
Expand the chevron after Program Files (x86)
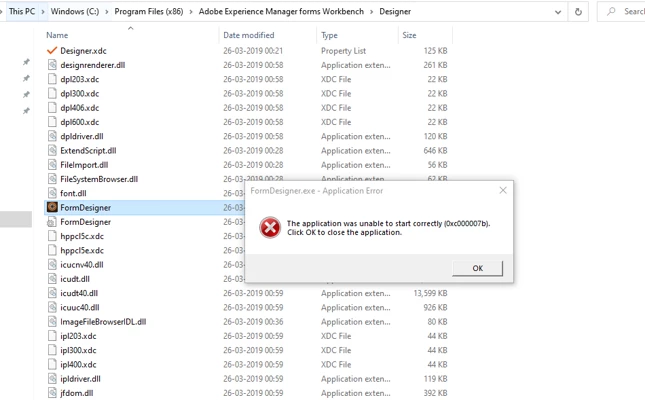coord(191,12)
